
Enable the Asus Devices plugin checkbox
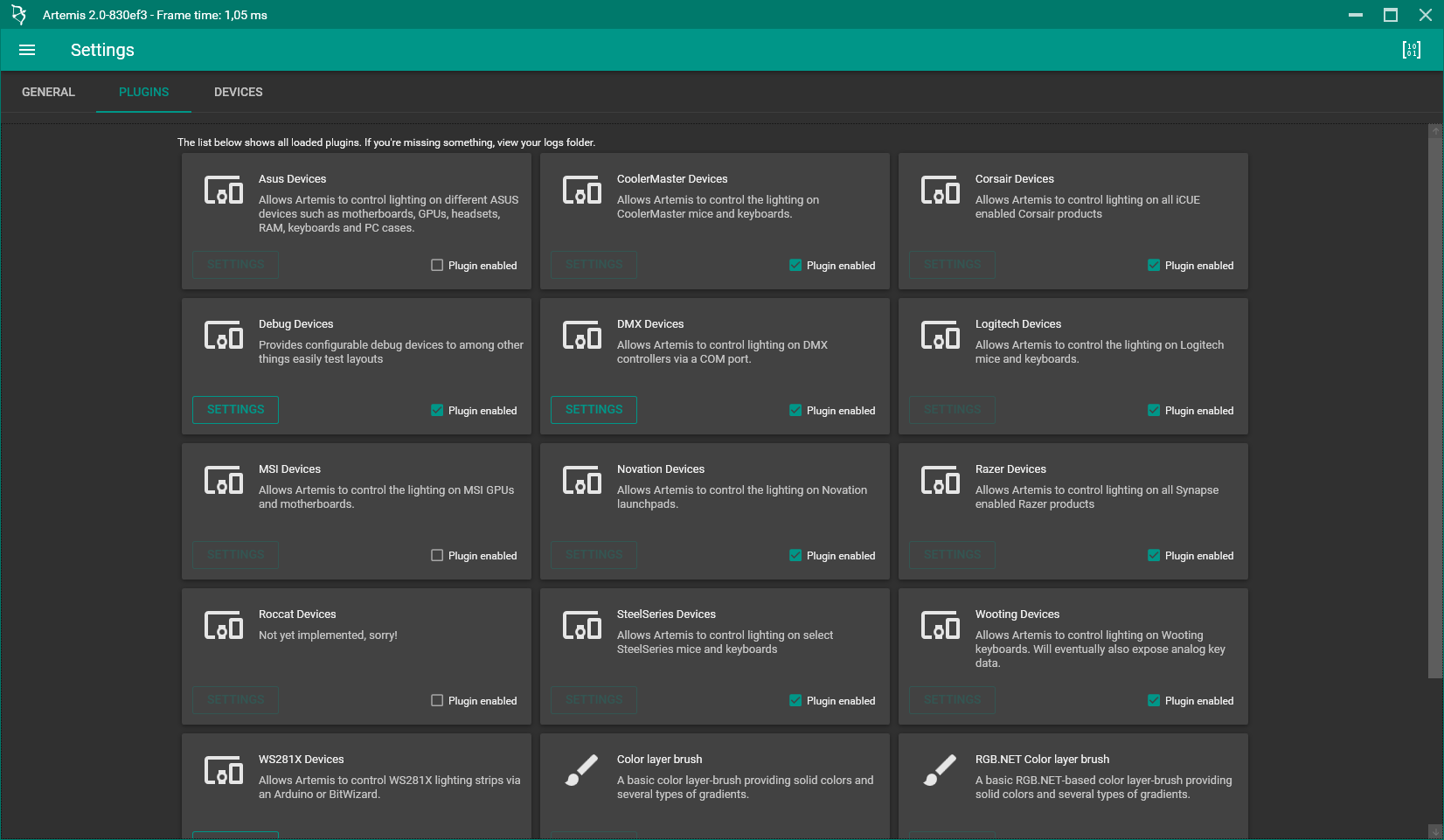(x=437, y=265)
